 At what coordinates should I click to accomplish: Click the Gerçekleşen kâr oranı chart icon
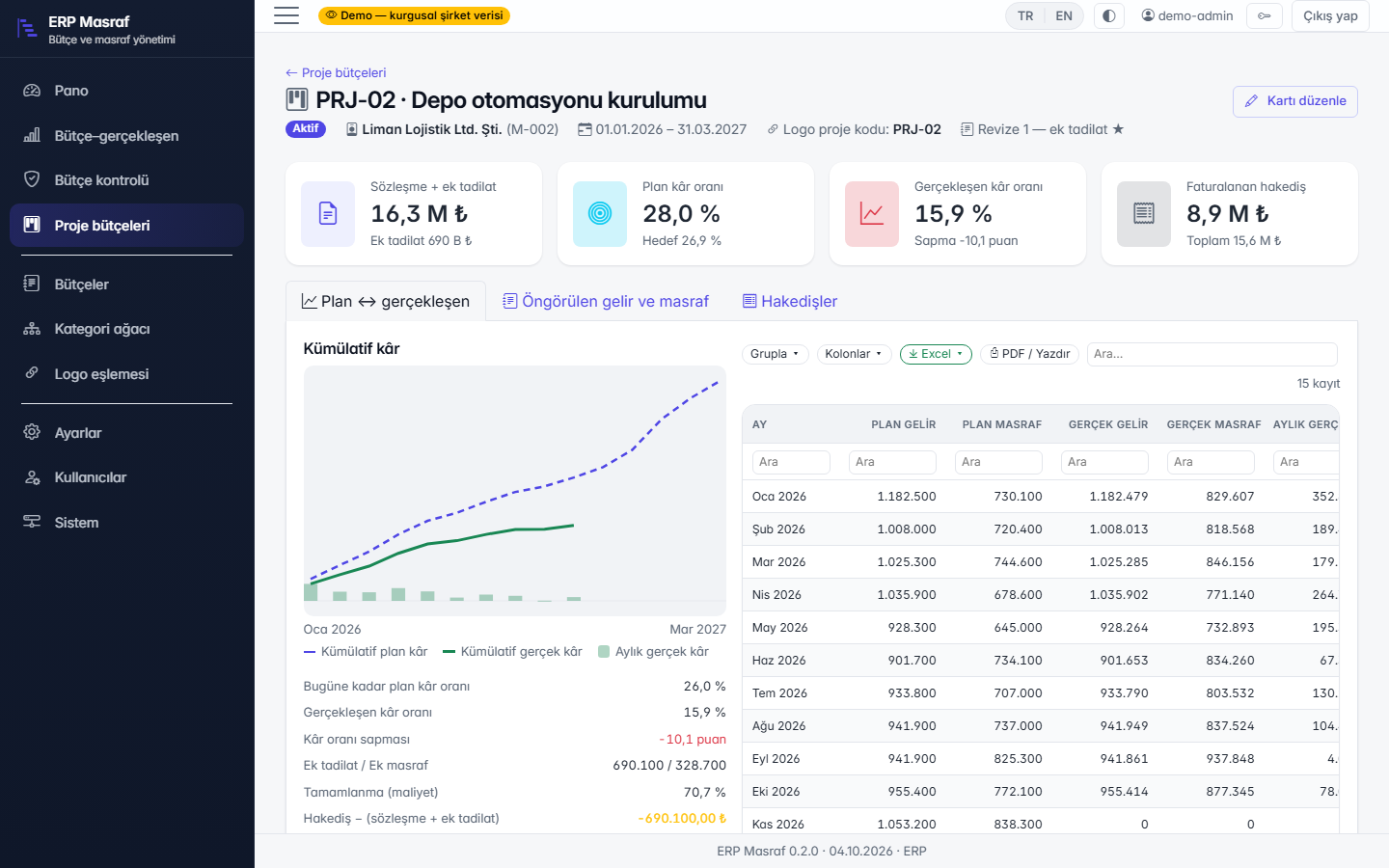[872, 213]
